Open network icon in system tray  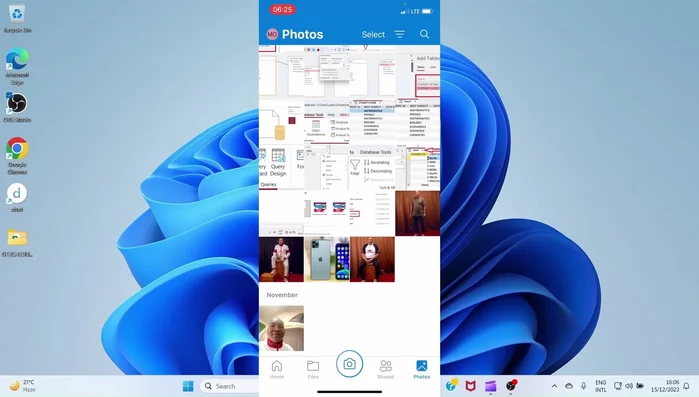tap(617, 386)
